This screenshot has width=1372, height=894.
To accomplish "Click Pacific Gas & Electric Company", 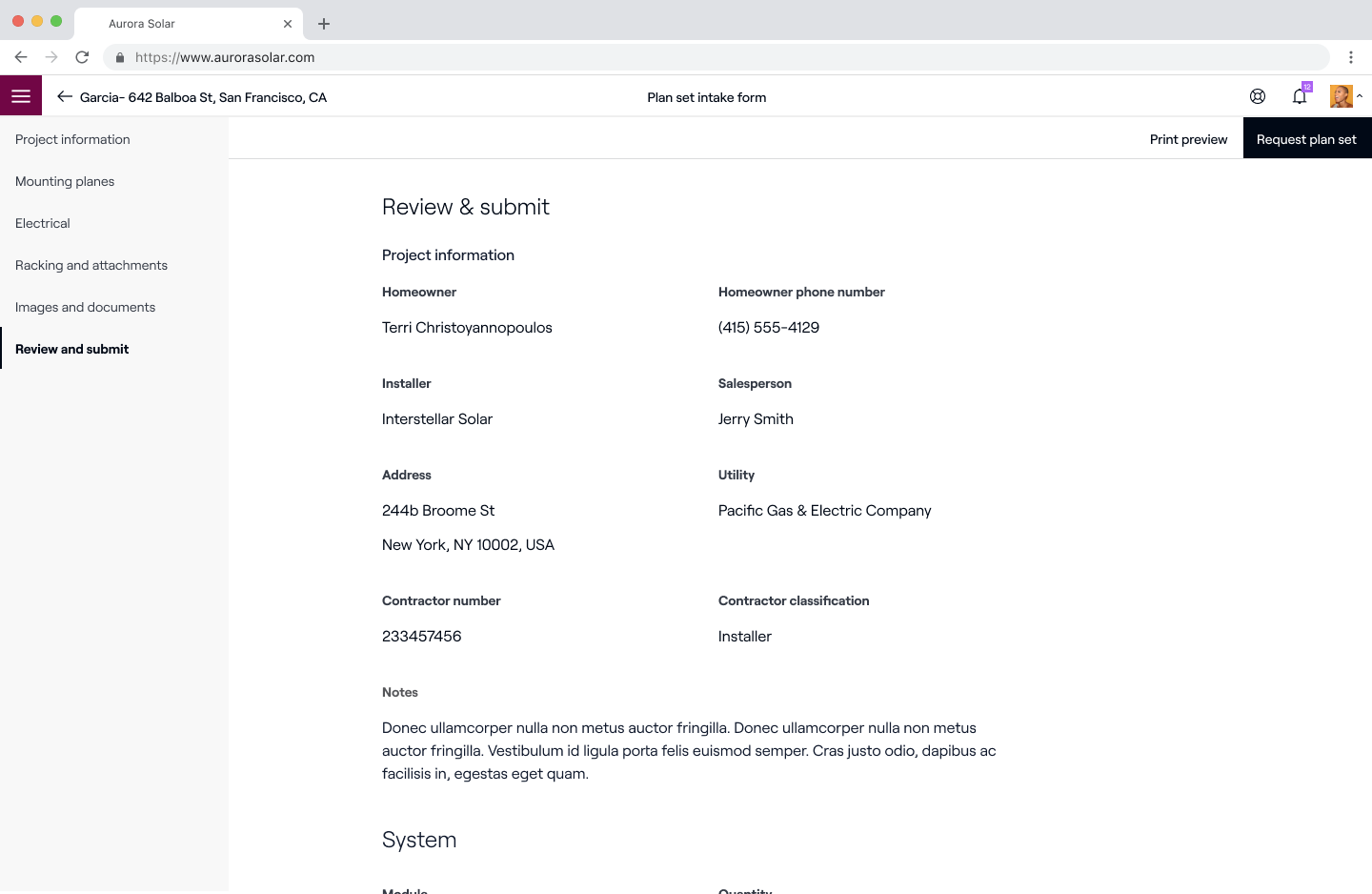I will click(825, 511).
